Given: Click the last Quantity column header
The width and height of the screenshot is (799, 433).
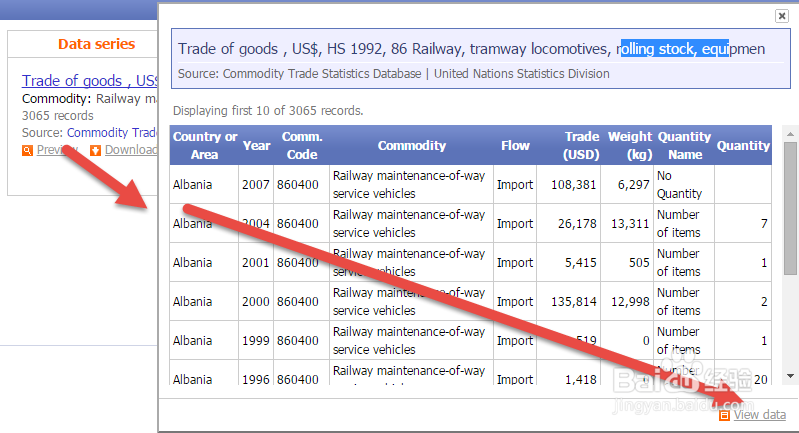Looking at the screenshot, I should [743, 145].
